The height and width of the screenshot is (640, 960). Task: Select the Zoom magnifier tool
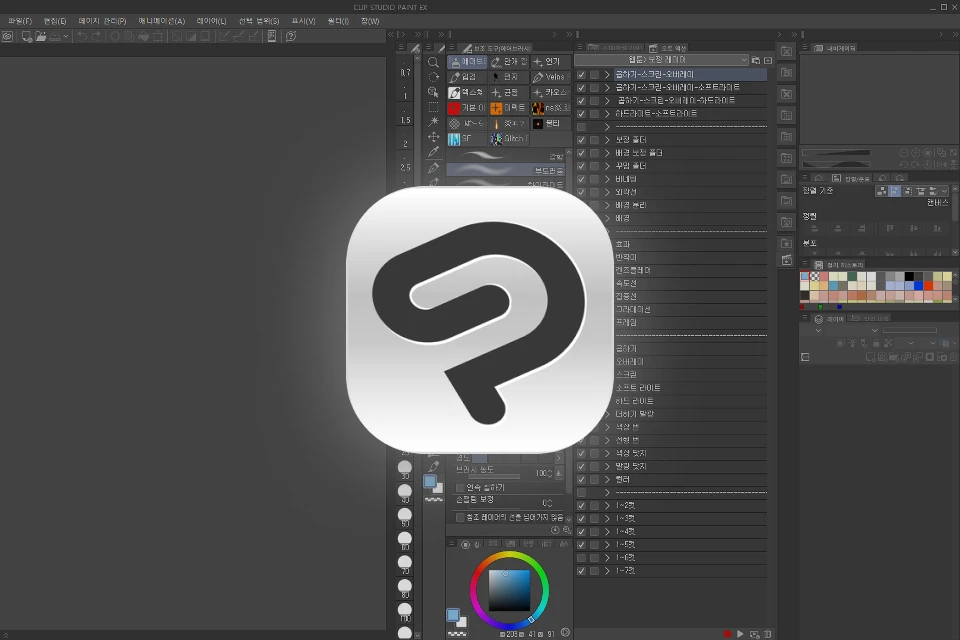tap(433, 62)
